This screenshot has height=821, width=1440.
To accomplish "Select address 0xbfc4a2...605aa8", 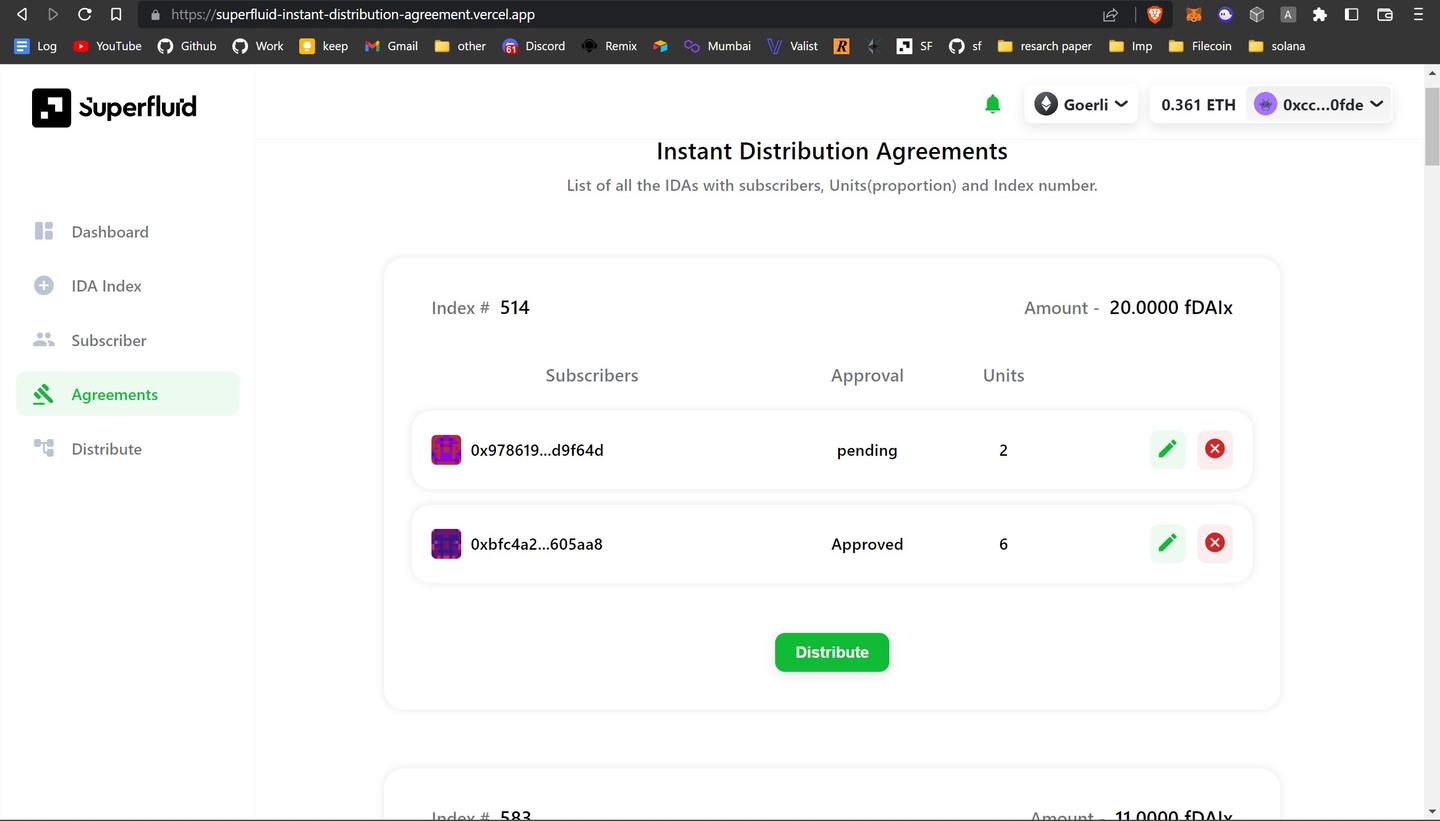I will (537, 544).
